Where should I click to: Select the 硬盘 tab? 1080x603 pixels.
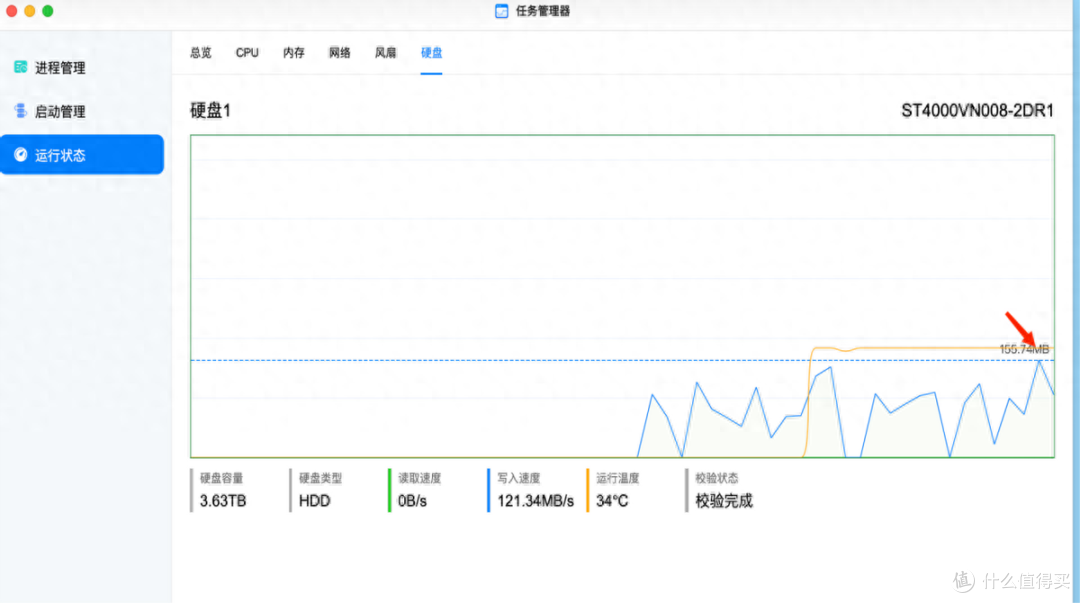432,53
